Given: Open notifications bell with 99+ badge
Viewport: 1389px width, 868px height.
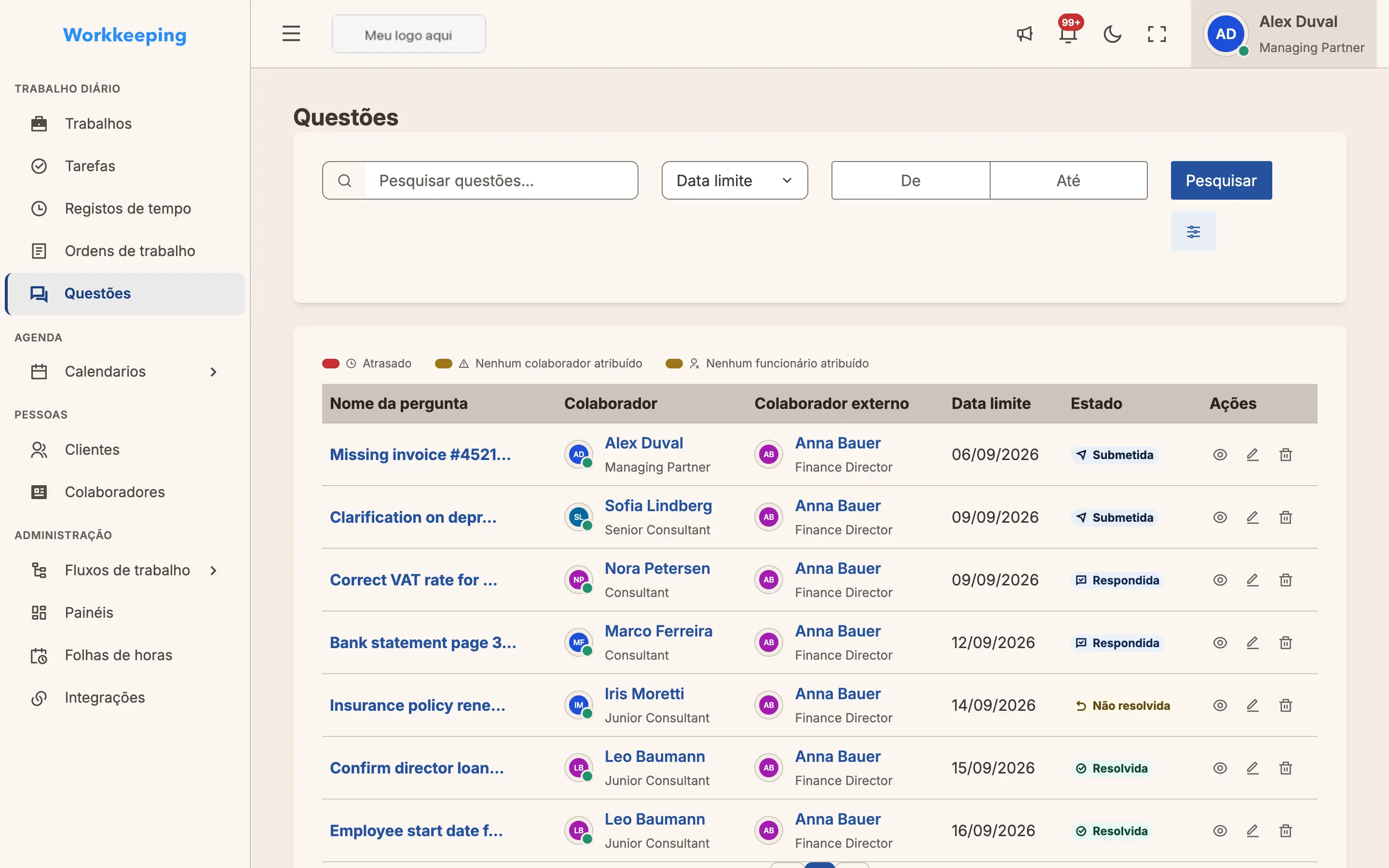Looking at the screenshot, I should tap(1068, 34).
